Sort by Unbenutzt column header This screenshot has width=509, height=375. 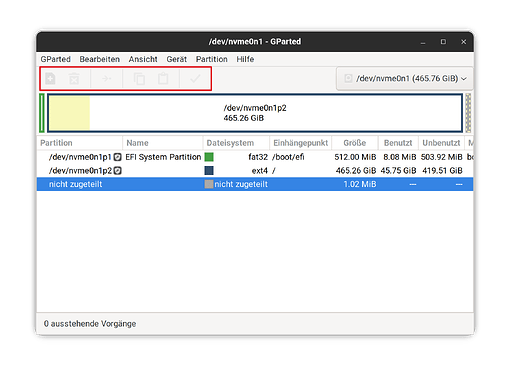point(441,143)
